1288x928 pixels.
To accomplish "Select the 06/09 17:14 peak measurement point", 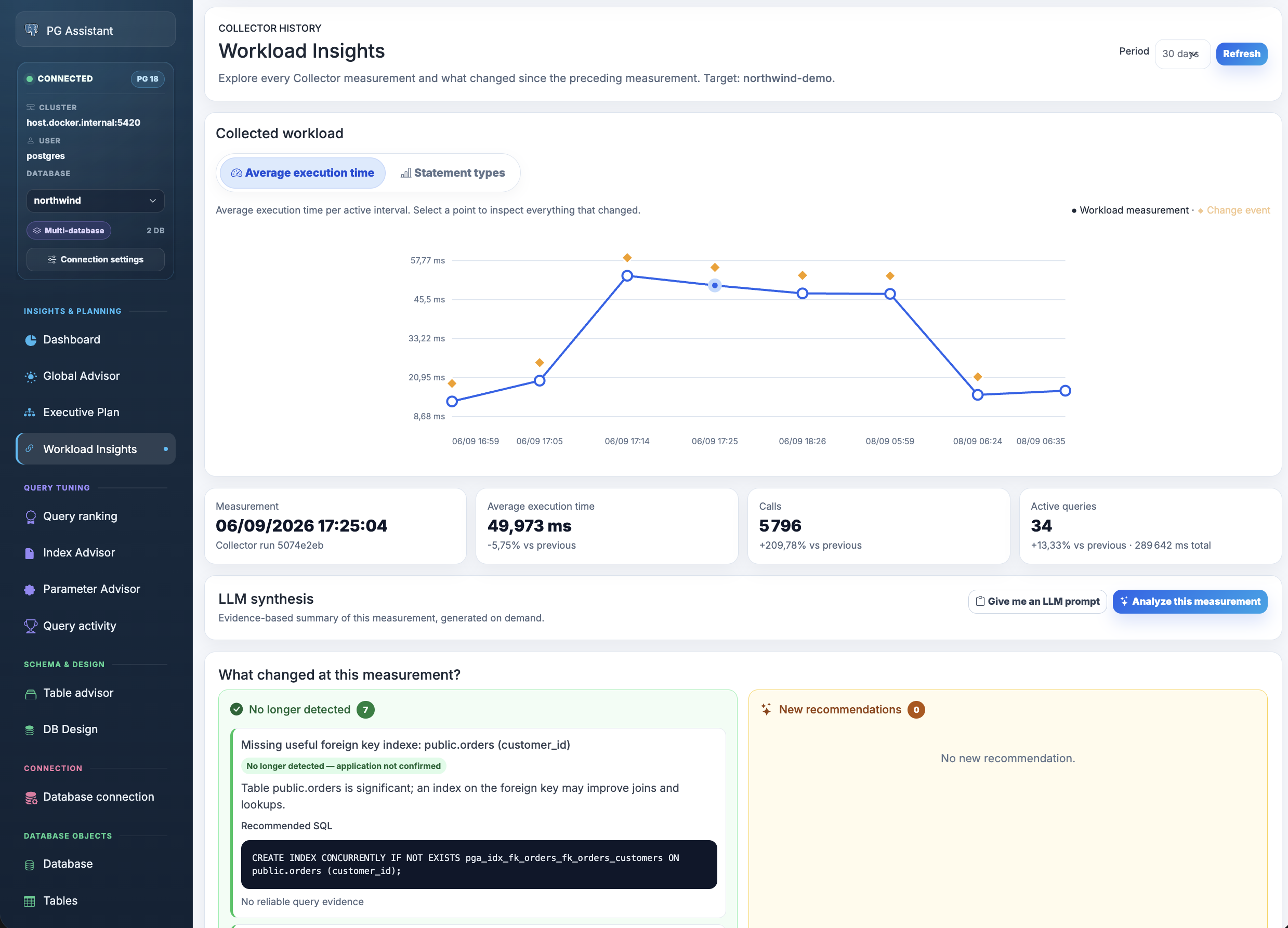I will 627,276.
